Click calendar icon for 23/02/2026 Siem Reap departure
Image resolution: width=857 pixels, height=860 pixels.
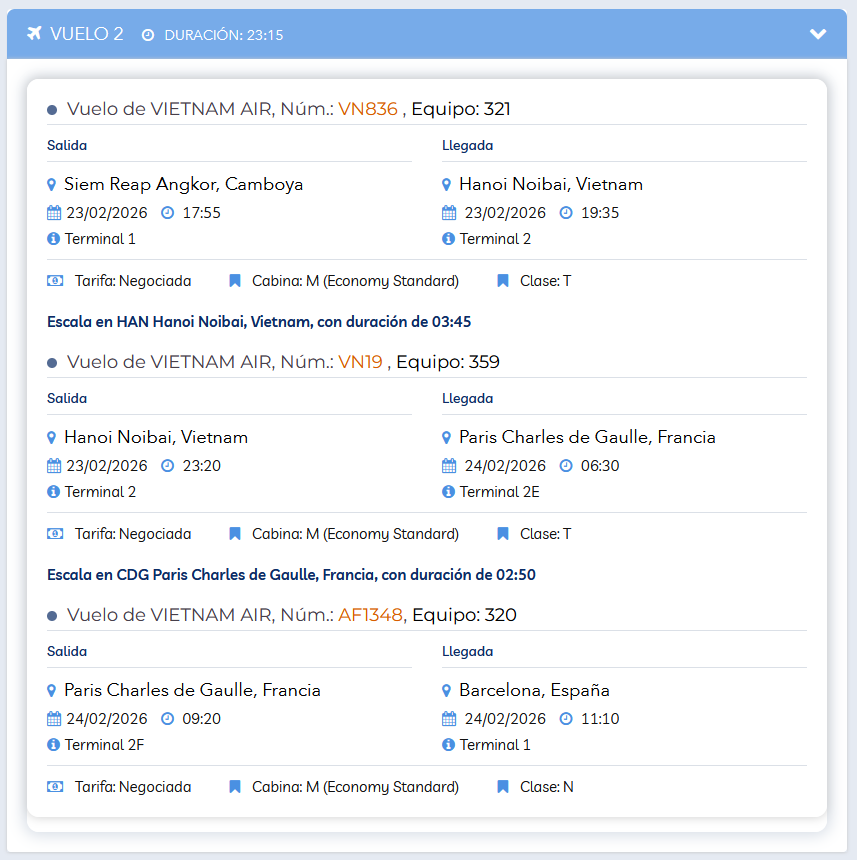[54, 213]
